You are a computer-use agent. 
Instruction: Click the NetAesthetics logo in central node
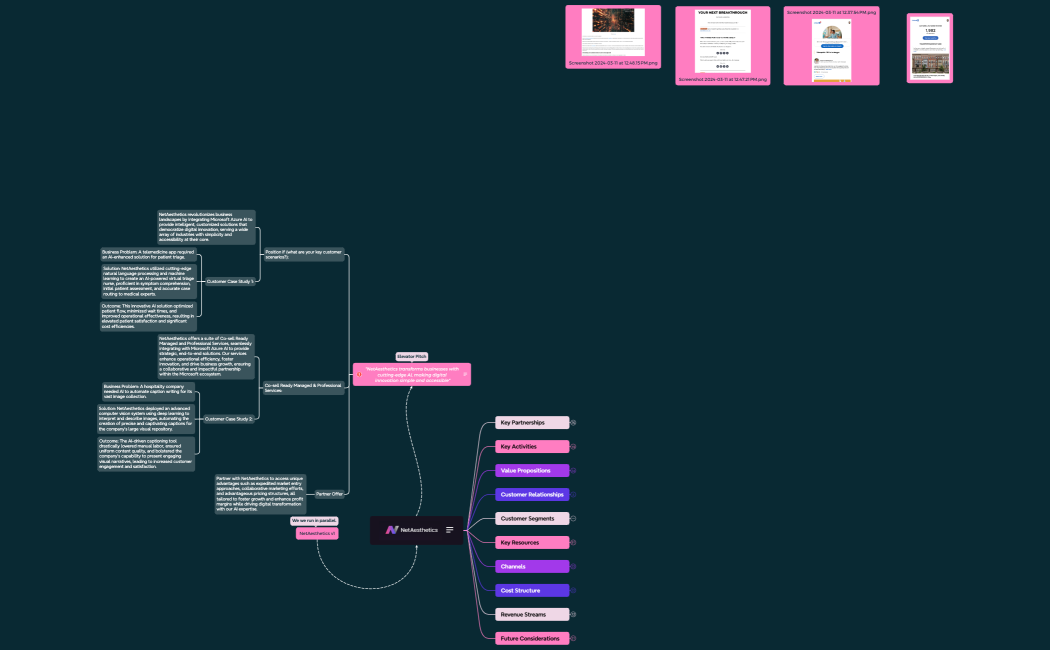(392, 530)
